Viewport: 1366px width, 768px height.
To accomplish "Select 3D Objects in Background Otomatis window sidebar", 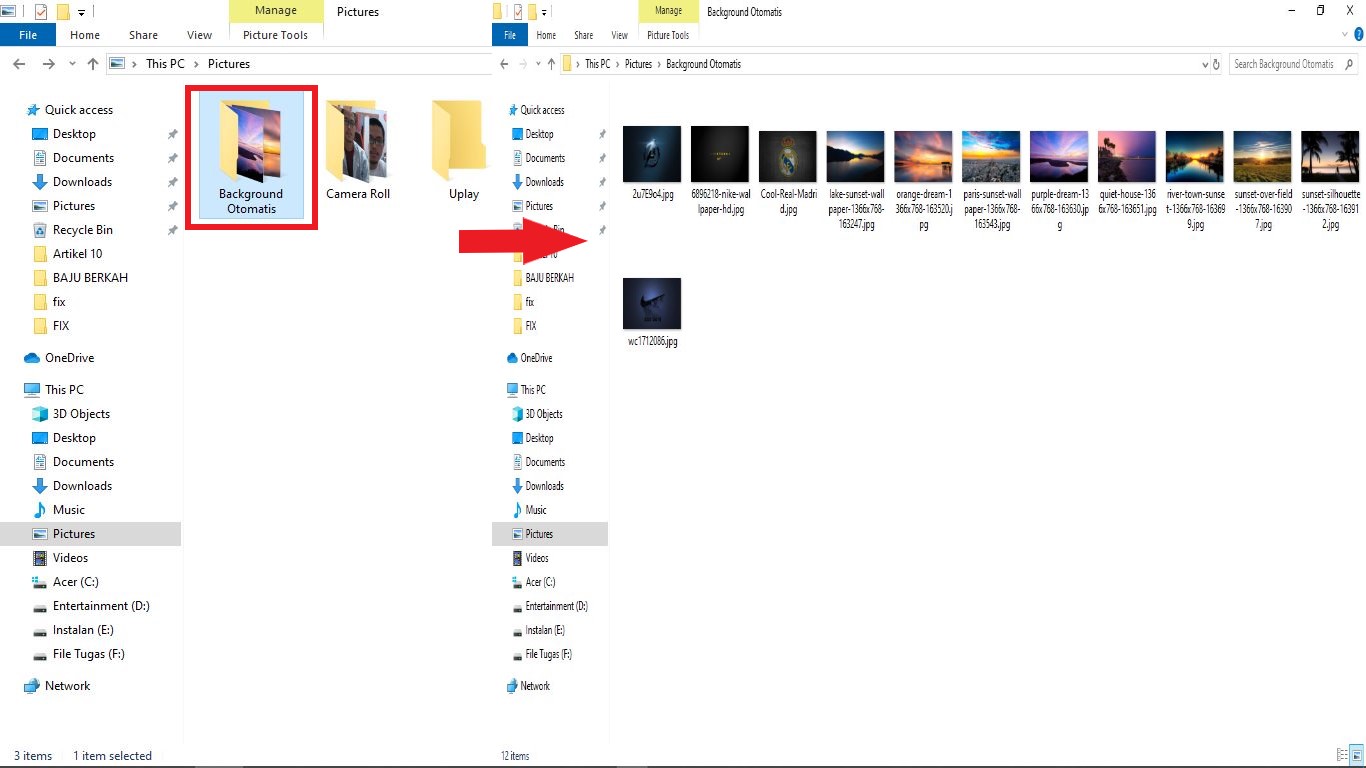I will [543, 414].
